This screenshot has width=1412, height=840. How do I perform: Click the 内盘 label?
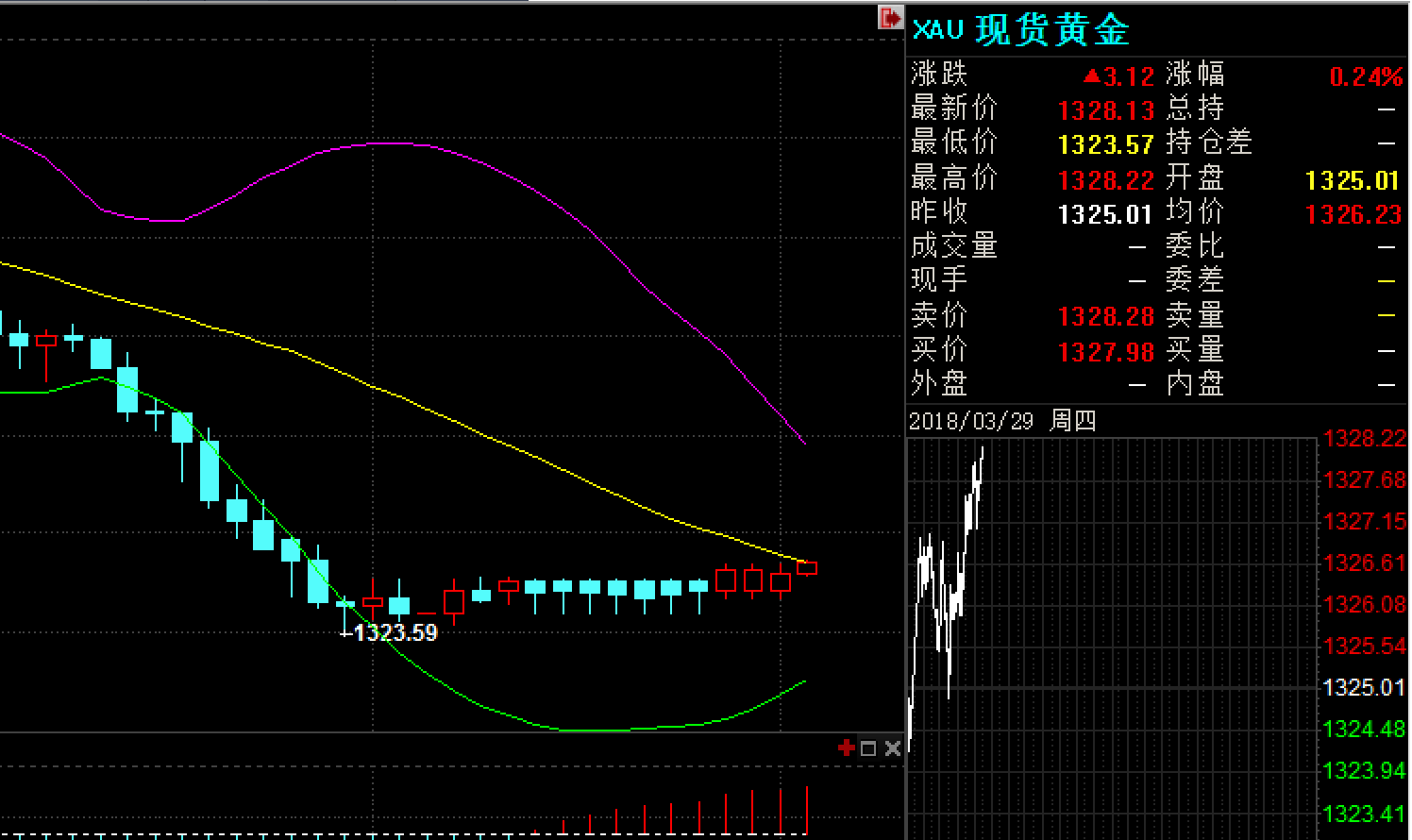[1195, 383]
